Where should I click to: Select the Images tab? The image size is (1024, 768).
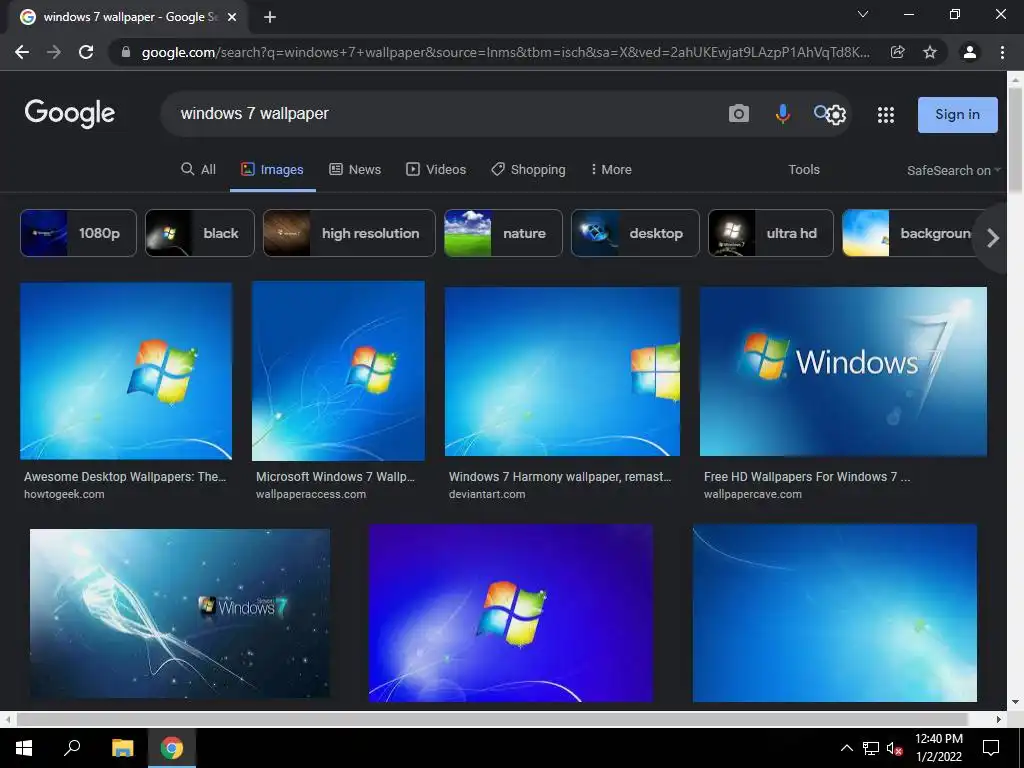272,170
